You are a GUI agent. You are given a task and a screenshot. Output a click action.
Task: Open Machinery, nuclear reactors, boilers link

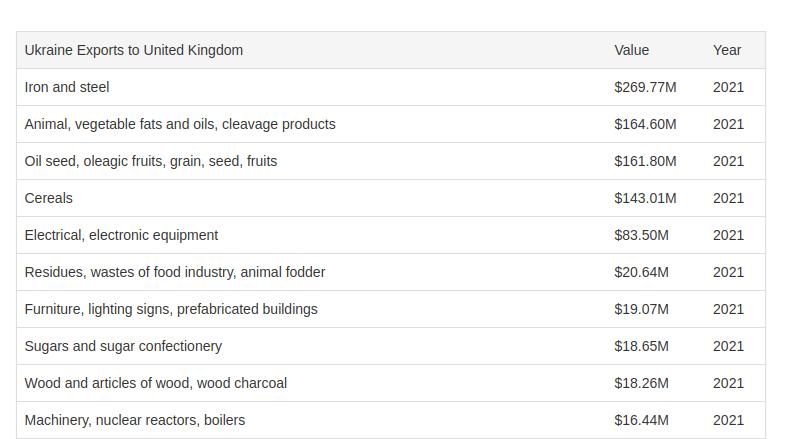coord(135,420)
